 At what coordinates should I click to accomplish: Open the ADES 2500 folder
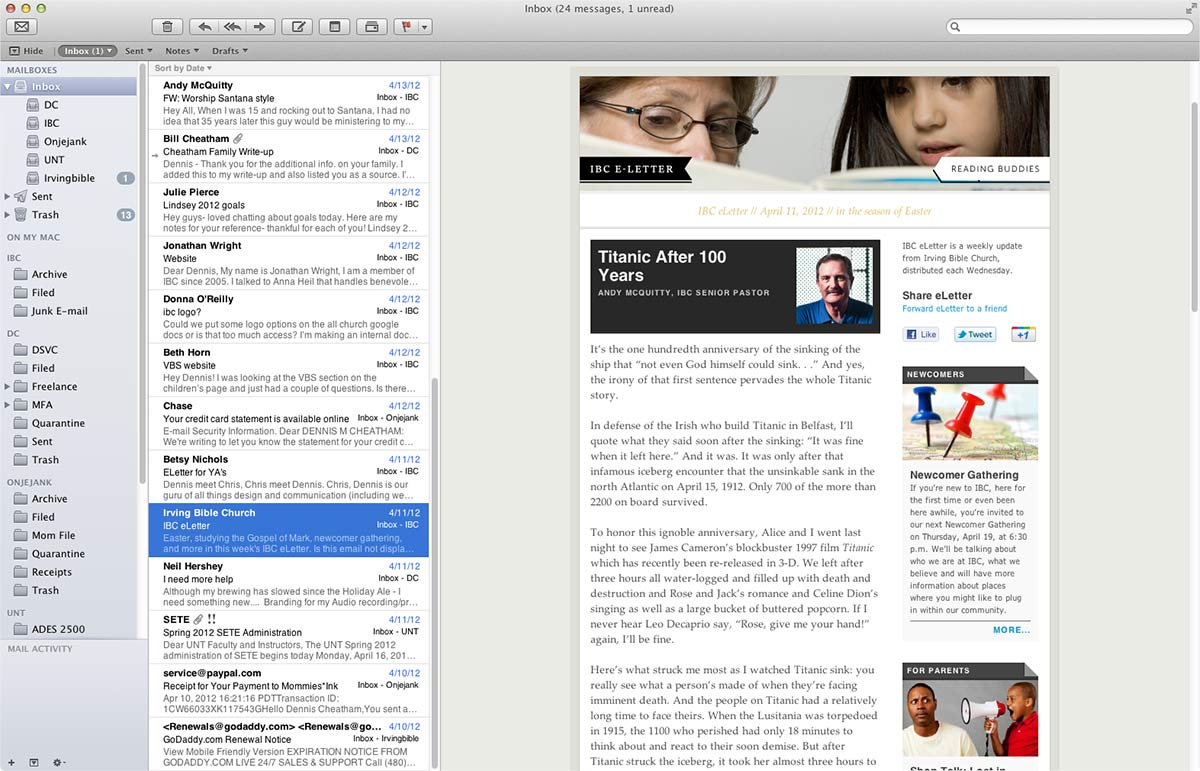[x=58, y=629]
